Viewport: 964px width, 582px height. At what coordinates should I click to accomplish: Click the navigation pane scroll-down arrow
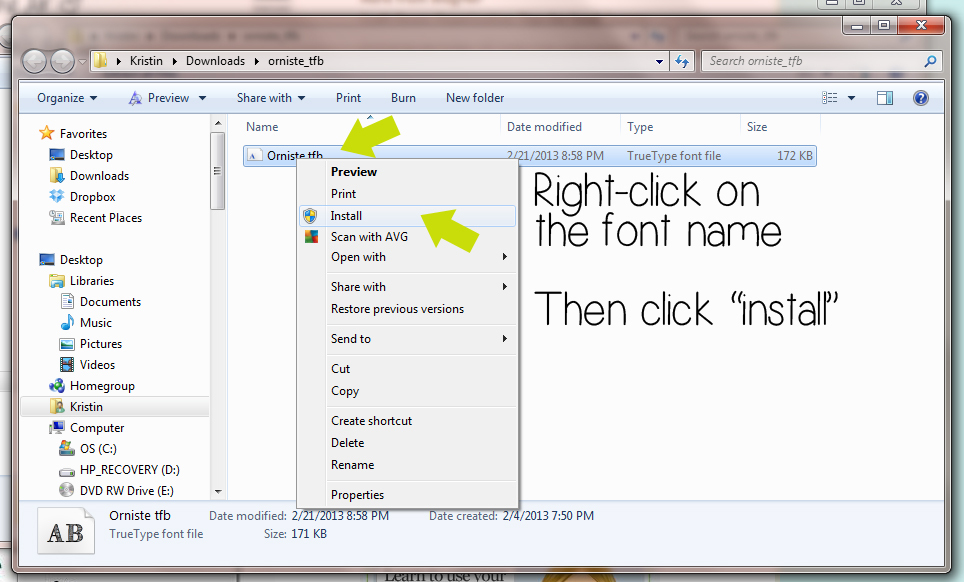point(218,492)
